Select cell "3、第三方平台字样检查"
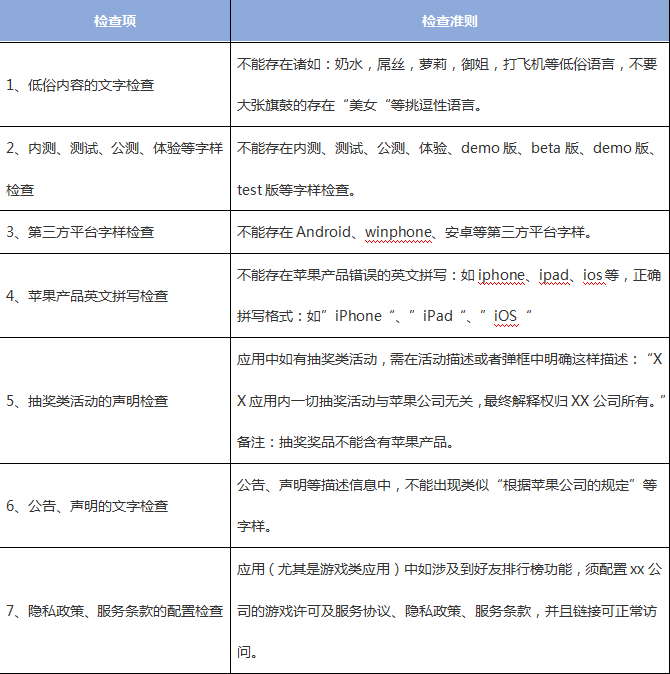This screenshot has height=674, width=670. tap(115, 232)
